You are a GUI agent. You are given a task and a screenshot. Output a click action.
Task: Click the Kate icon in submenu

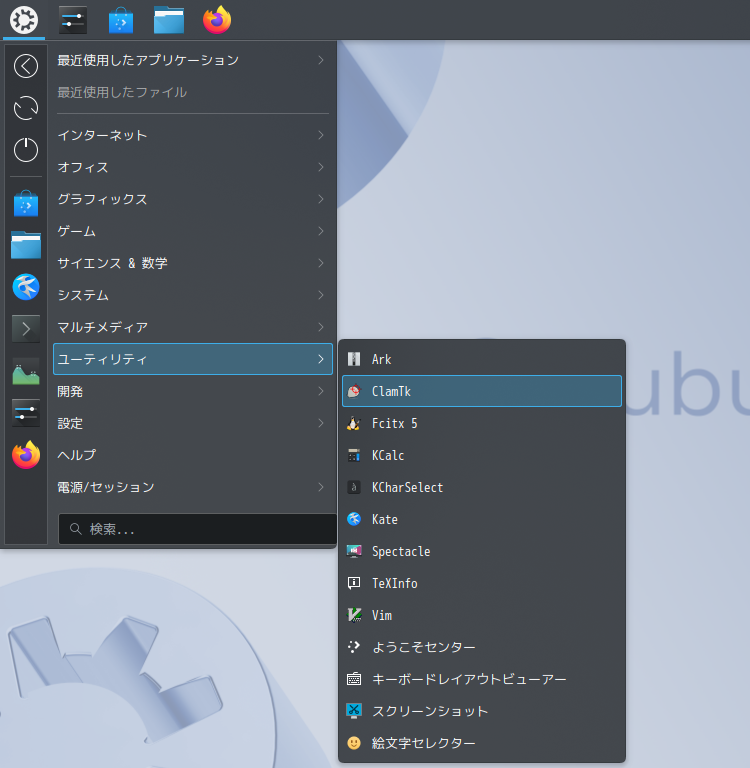[354, 519]
